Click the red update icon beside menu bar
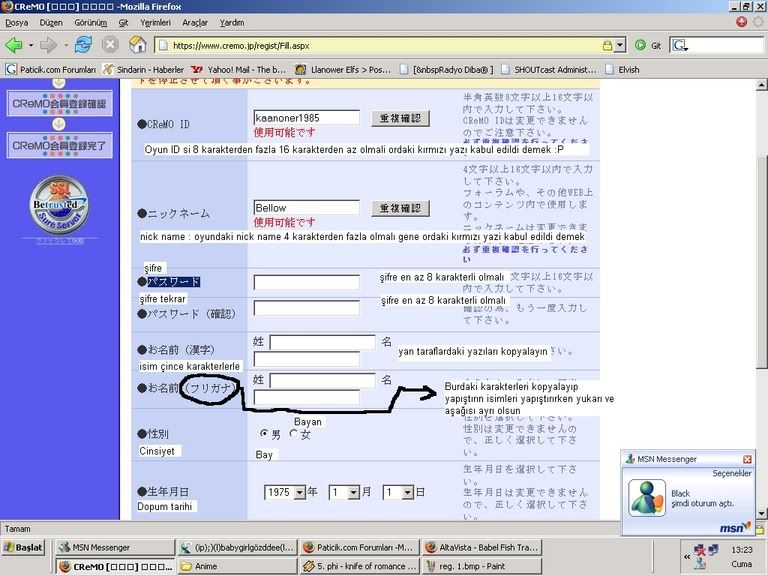768x576 pixels. 742,22
